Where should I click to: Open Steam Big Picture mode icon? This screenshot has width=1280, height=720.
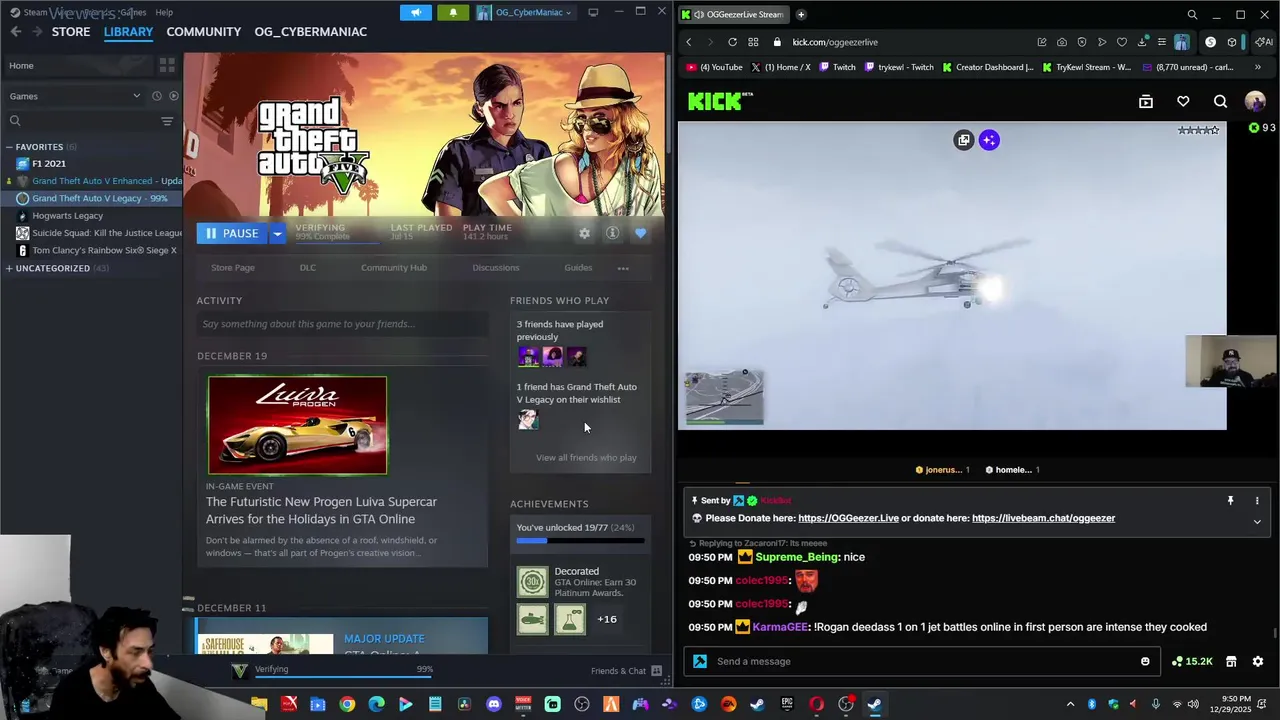593,12
